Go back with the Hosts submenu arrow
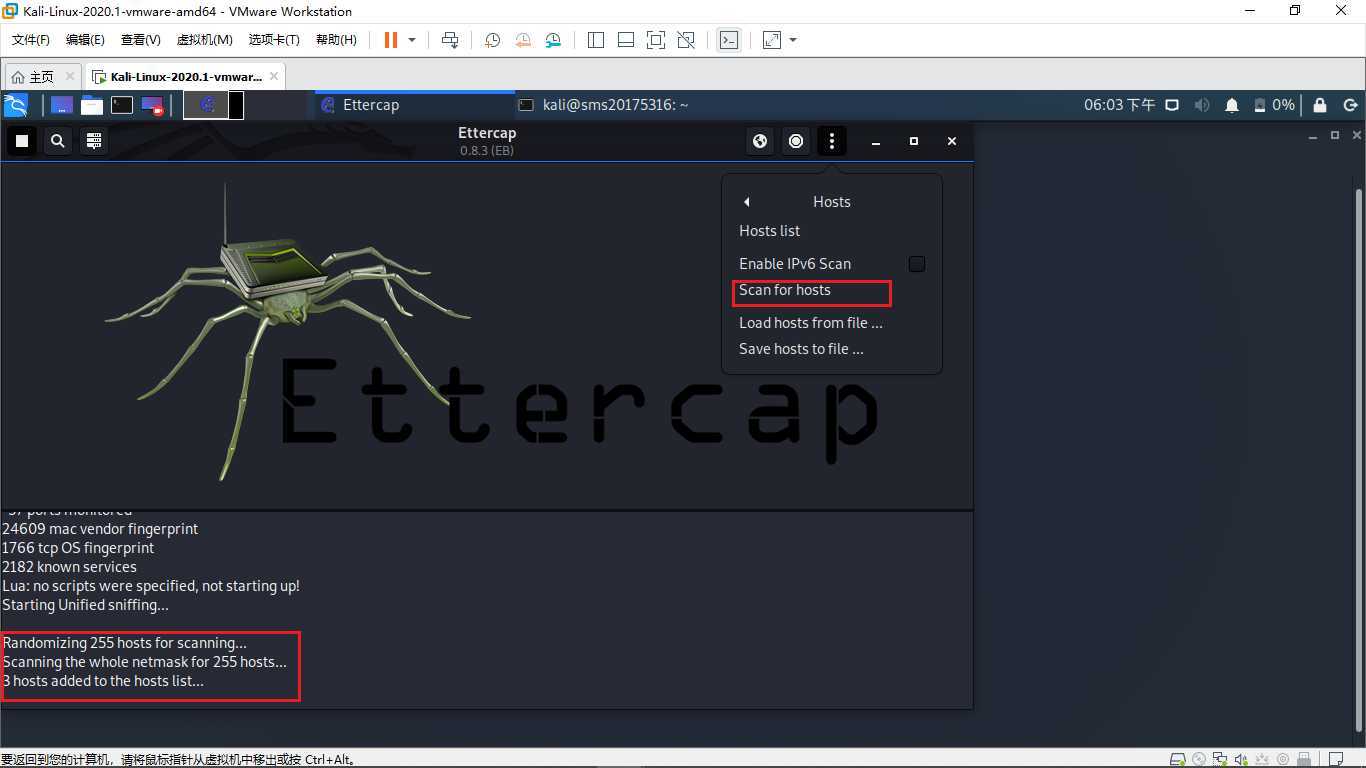Viewport: 1366px width, 768px height. [746, 202]
